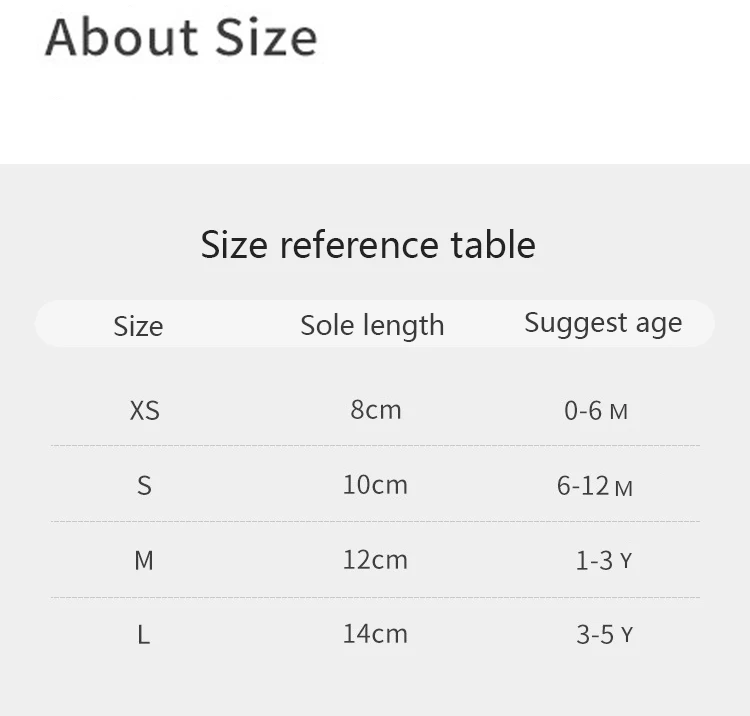Click the 8cm sole length value

[375, 410]
